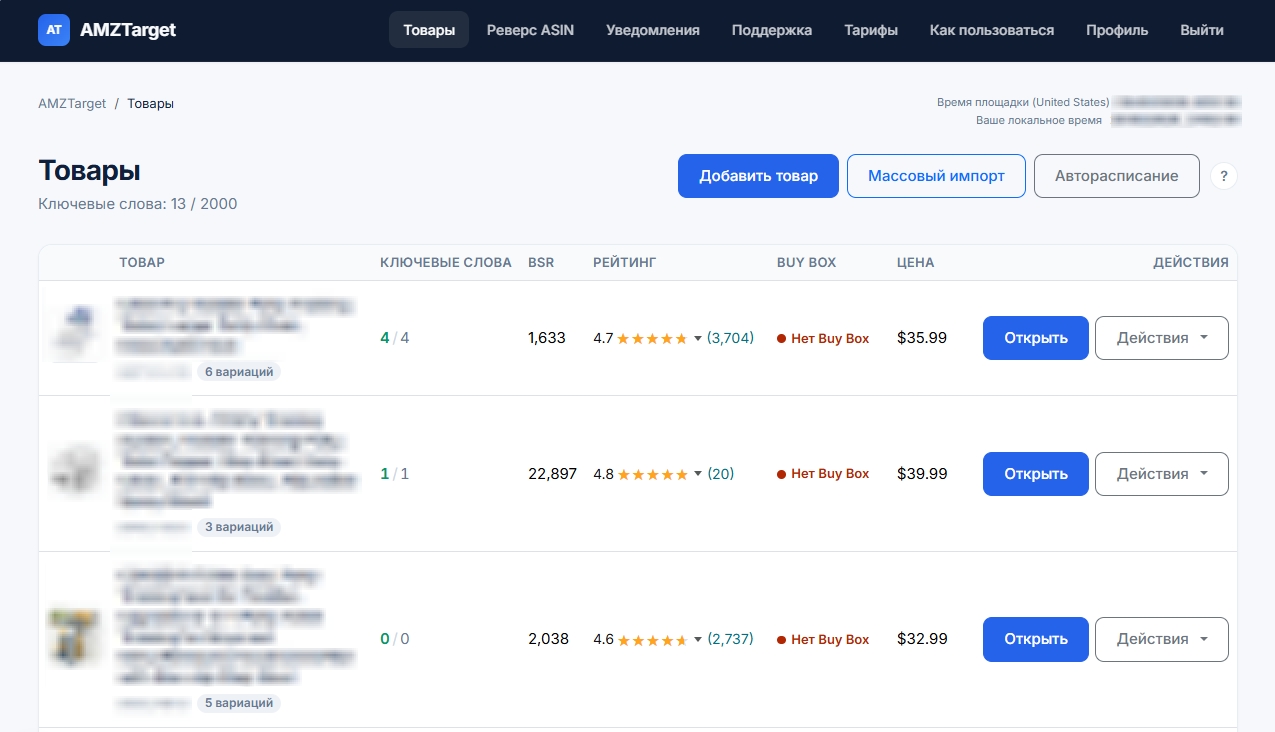Open the question mark help icon
This screenshot has width=1275, height=732.
click(1224, 176)
